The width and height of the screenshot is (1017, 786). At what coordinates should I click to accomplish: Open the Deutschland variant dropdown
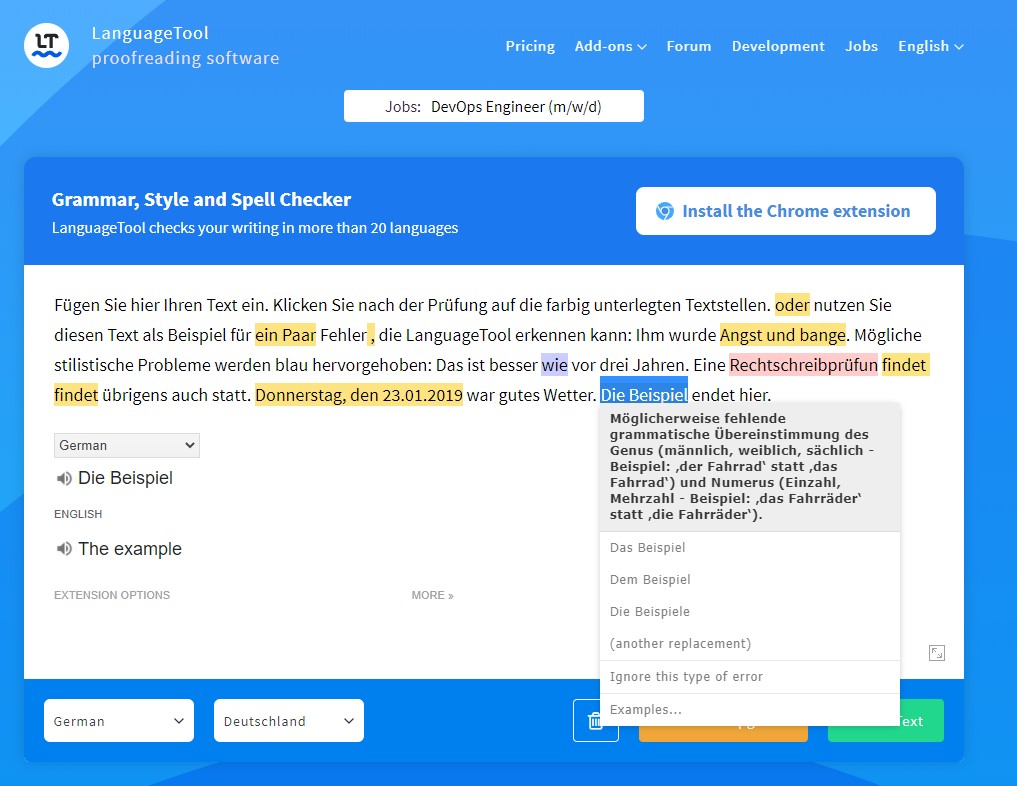pyautogui.click(x=289, y=720)
